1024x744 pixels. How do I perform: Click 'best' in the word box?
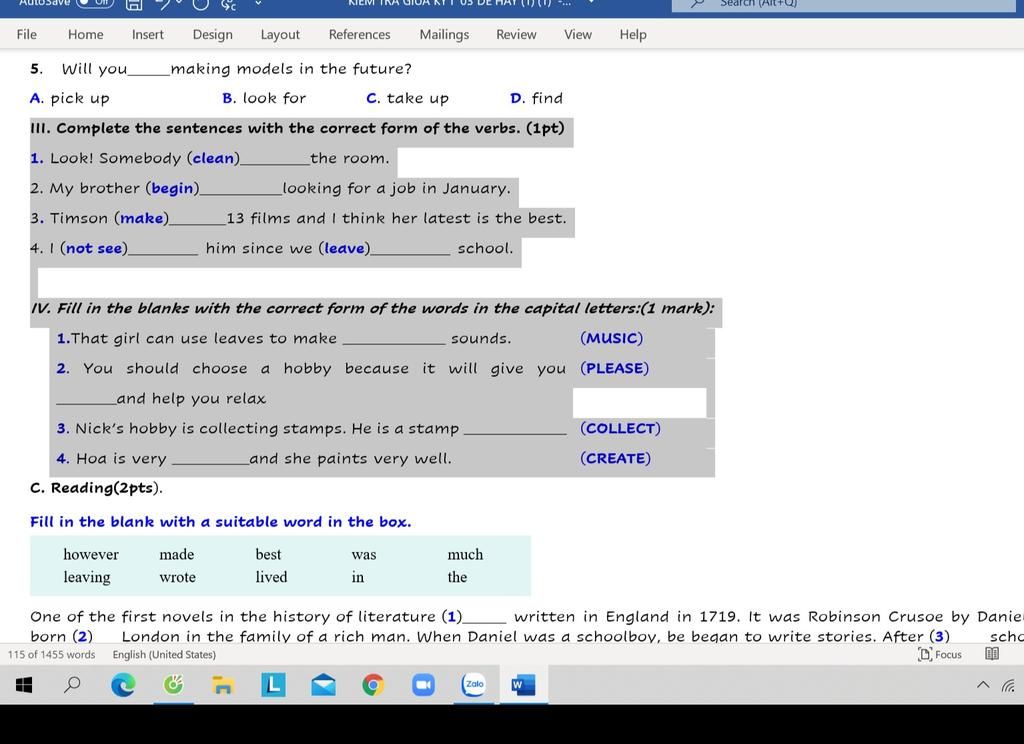click(x=268, y=555)
